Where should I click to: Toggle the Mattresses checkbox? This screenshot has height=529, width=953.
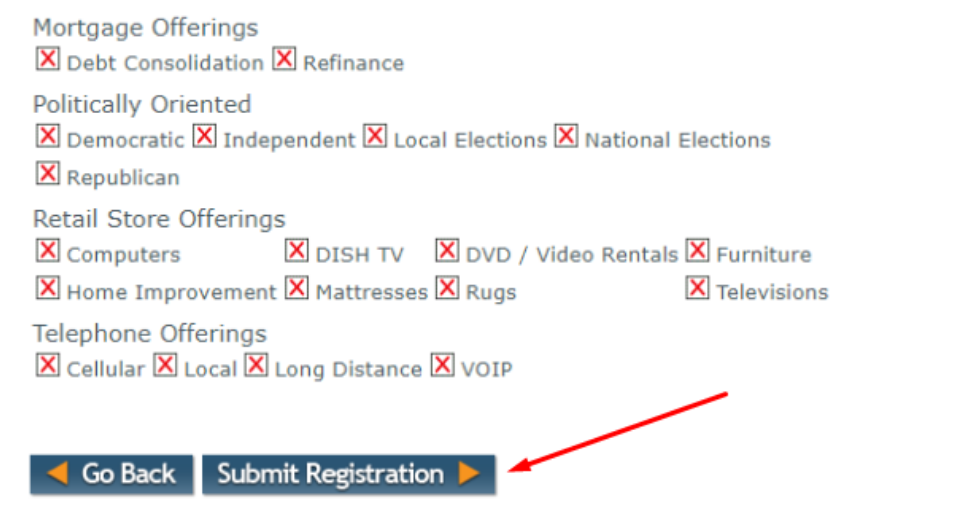[296, 289]
